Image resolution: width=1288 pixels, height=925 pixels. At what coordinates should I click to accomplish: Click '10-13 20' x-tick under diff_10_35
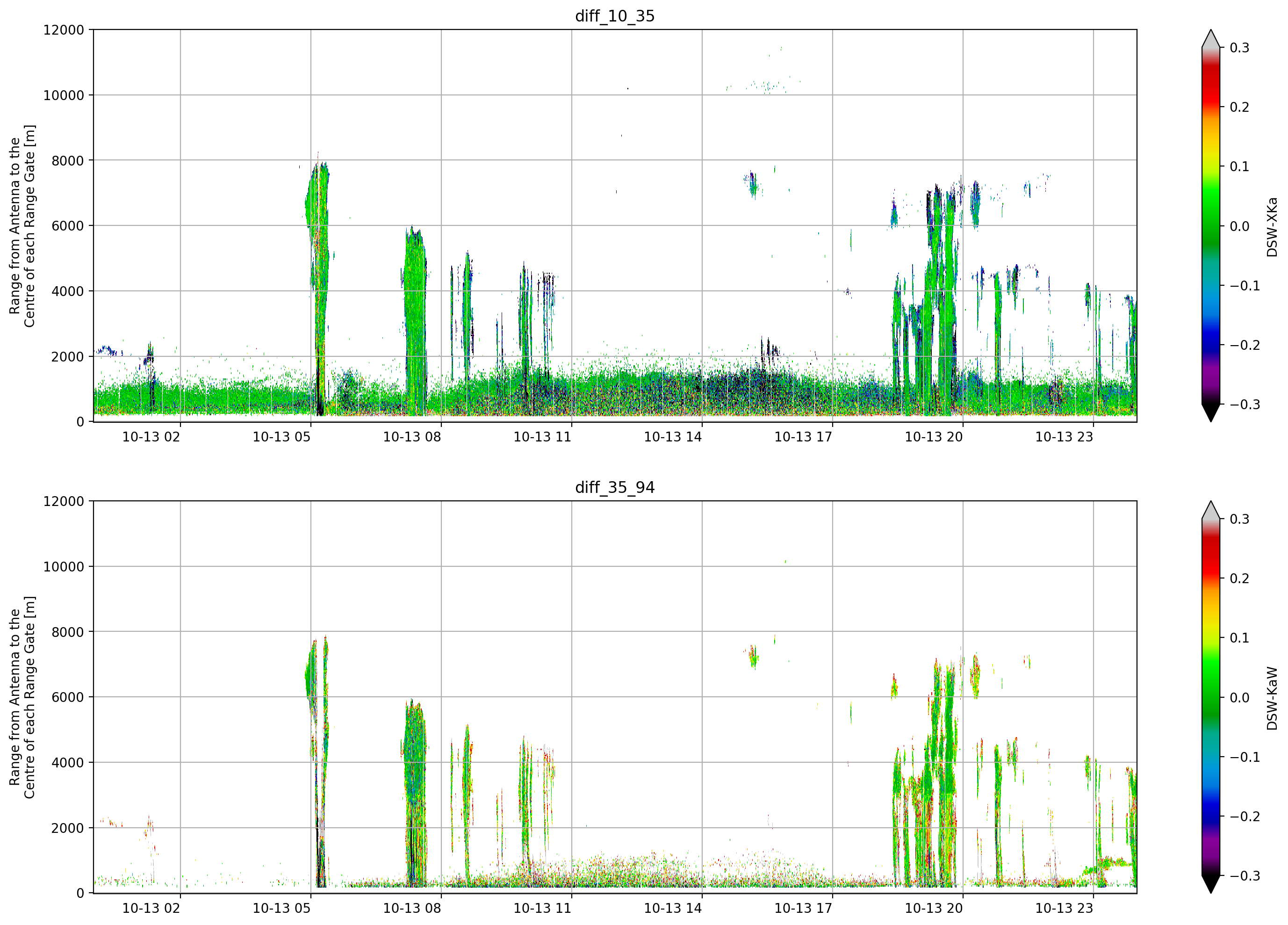pyautogui.click(x=934, y=437)
